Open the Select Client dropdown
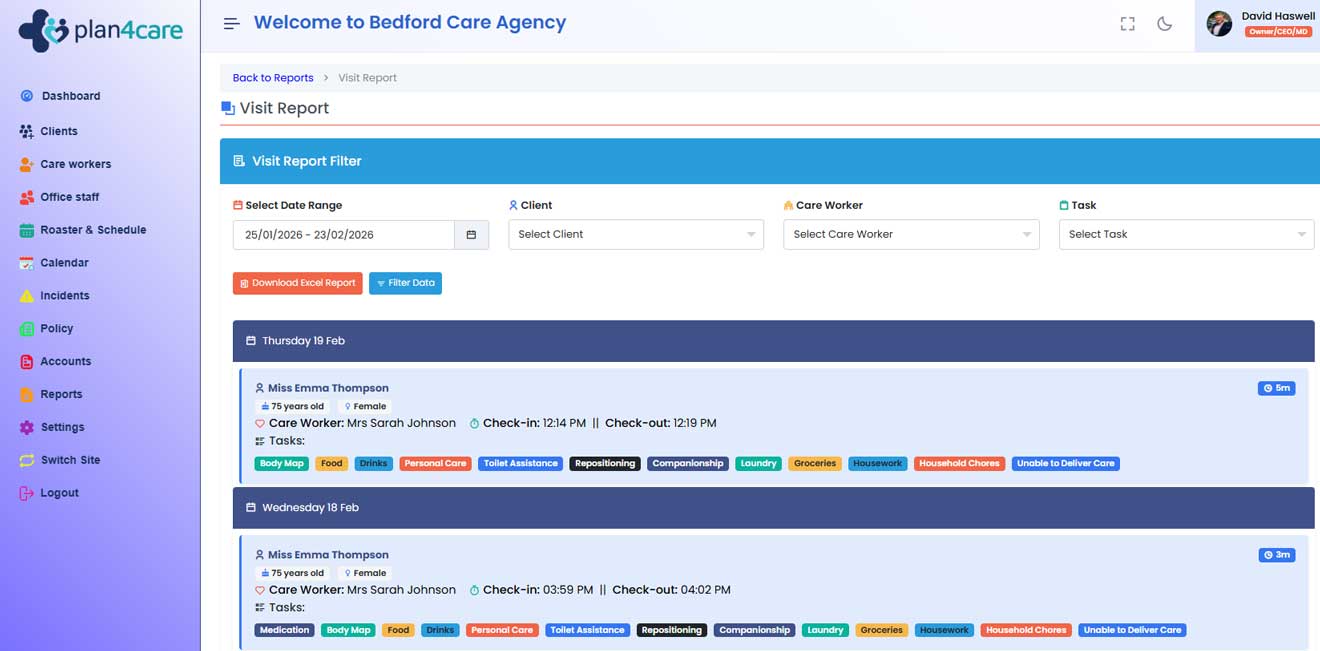Viewport: 1320px width, 651px height. coord(636,235)
